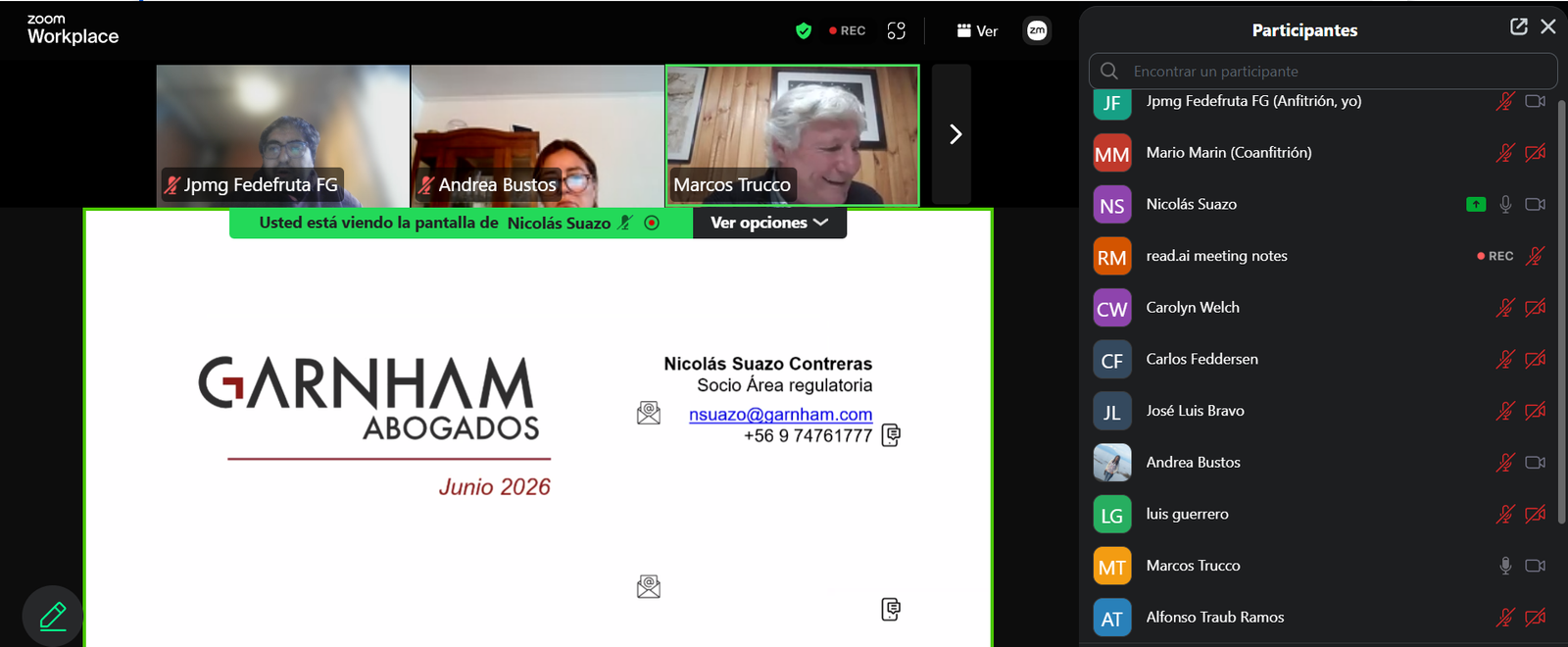Click luis guerrero's camera-off icon
The image size is (1568, 647).
1536,514
